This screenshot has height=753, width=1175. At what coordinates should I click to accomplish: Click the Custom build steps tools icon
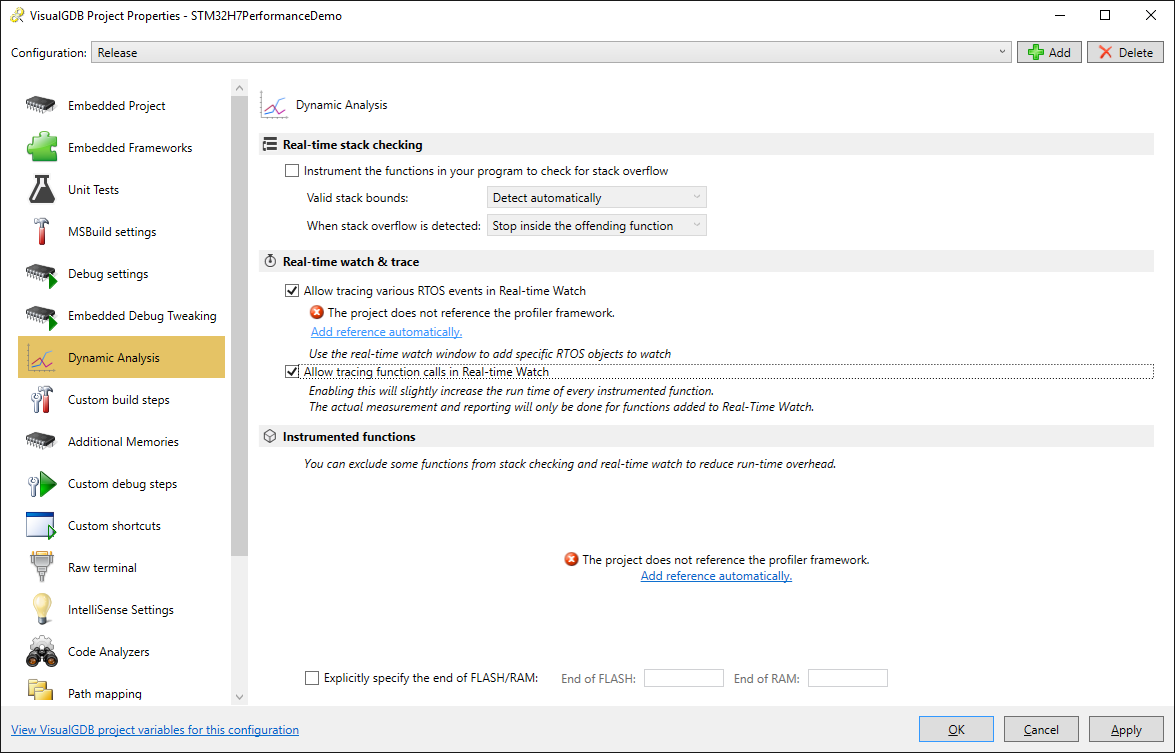(x=40, y=400)
